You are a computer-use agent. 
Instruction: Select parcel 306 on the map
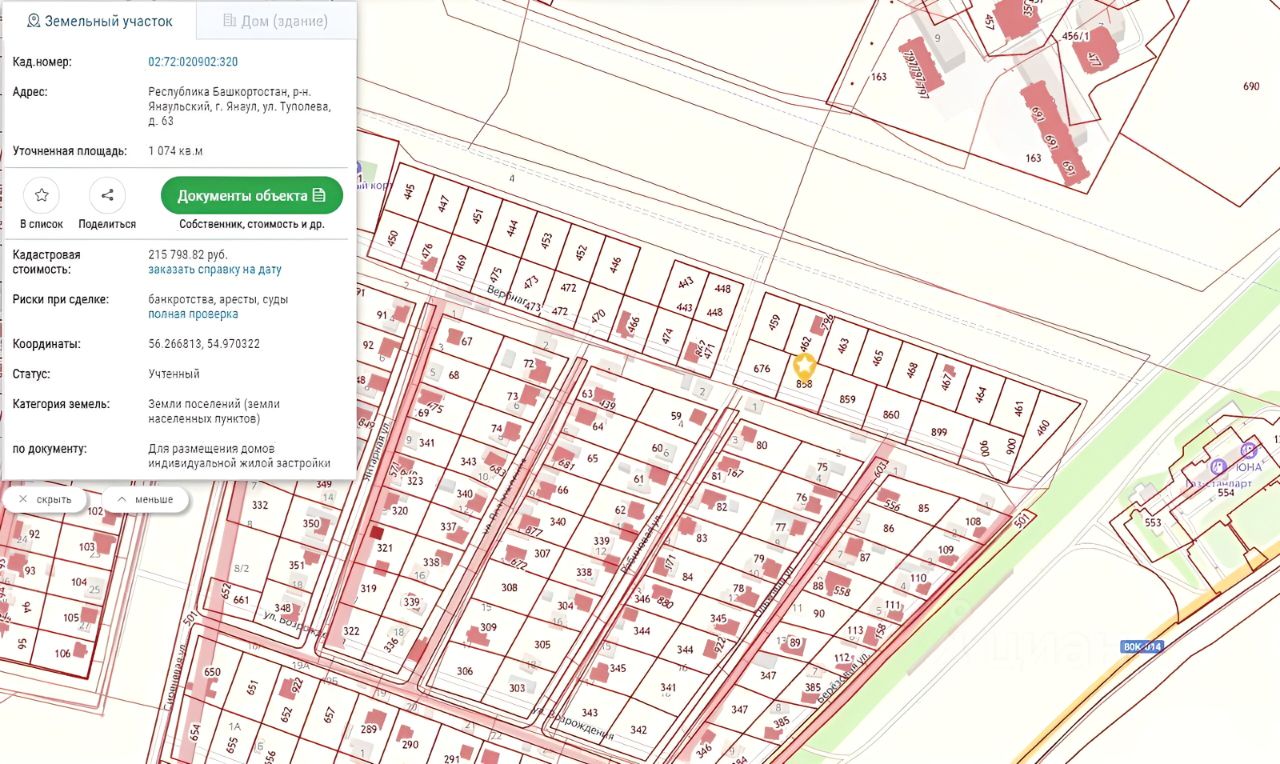464,671
